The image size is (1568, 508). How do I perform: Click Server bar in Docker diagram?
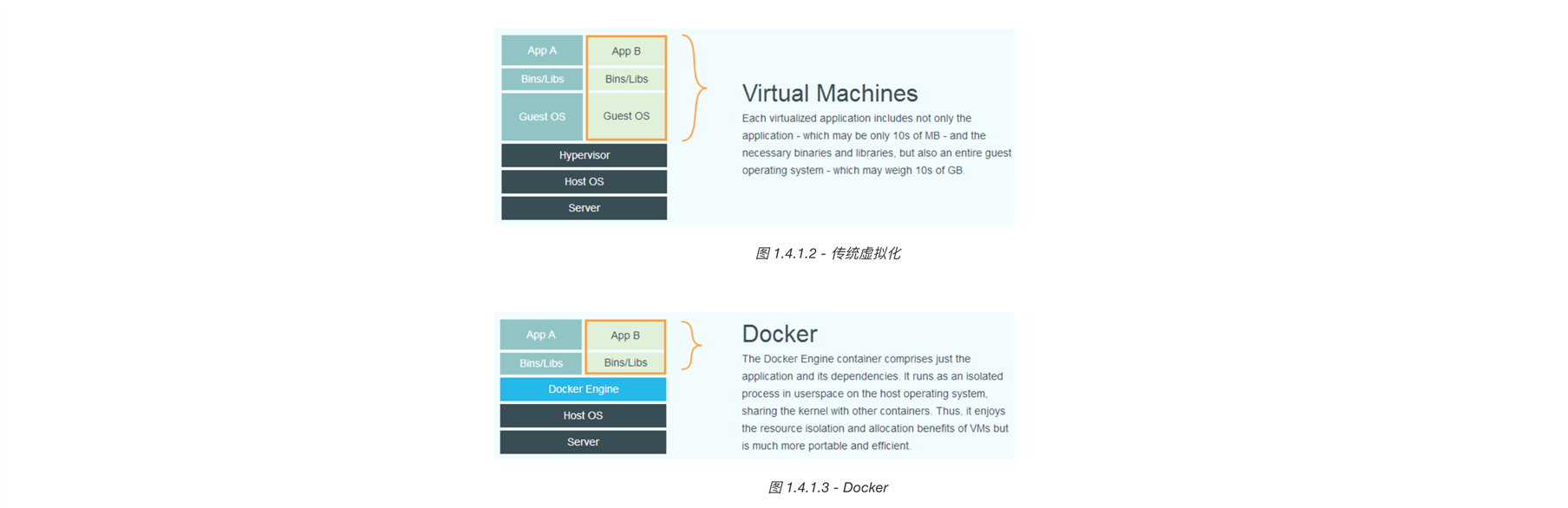click(x=583, y=442)
